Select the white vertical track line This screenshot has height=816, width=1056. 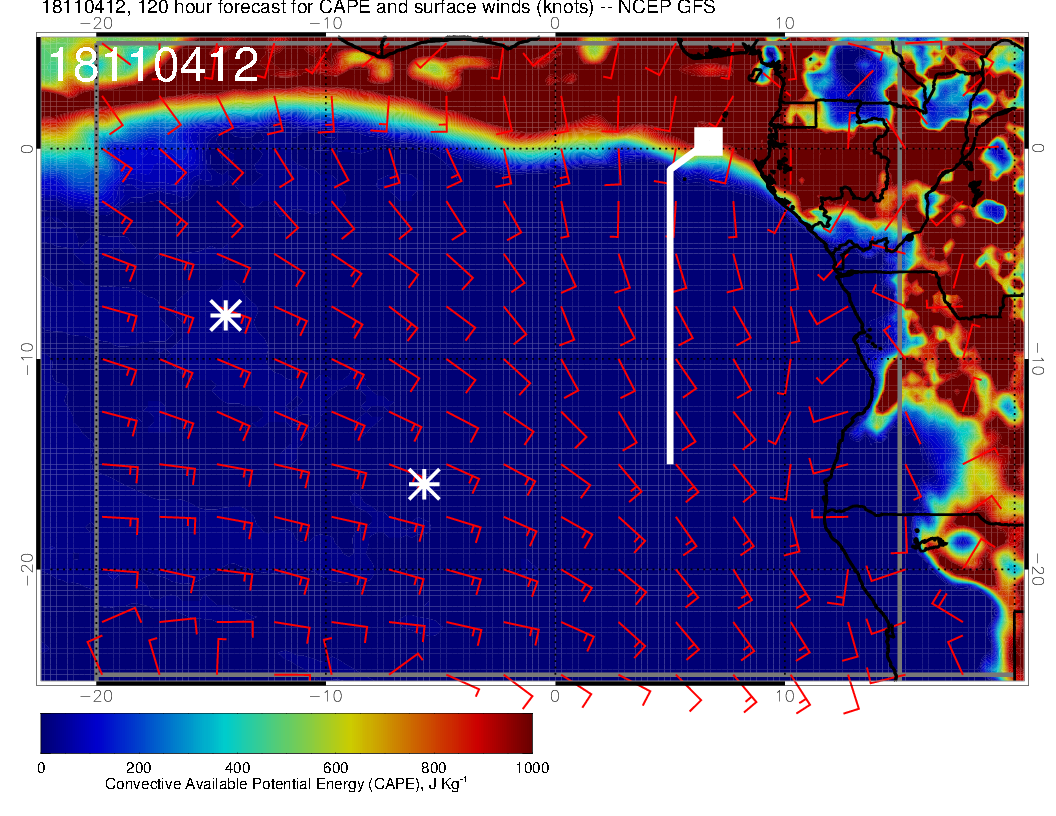click(670, 320)
